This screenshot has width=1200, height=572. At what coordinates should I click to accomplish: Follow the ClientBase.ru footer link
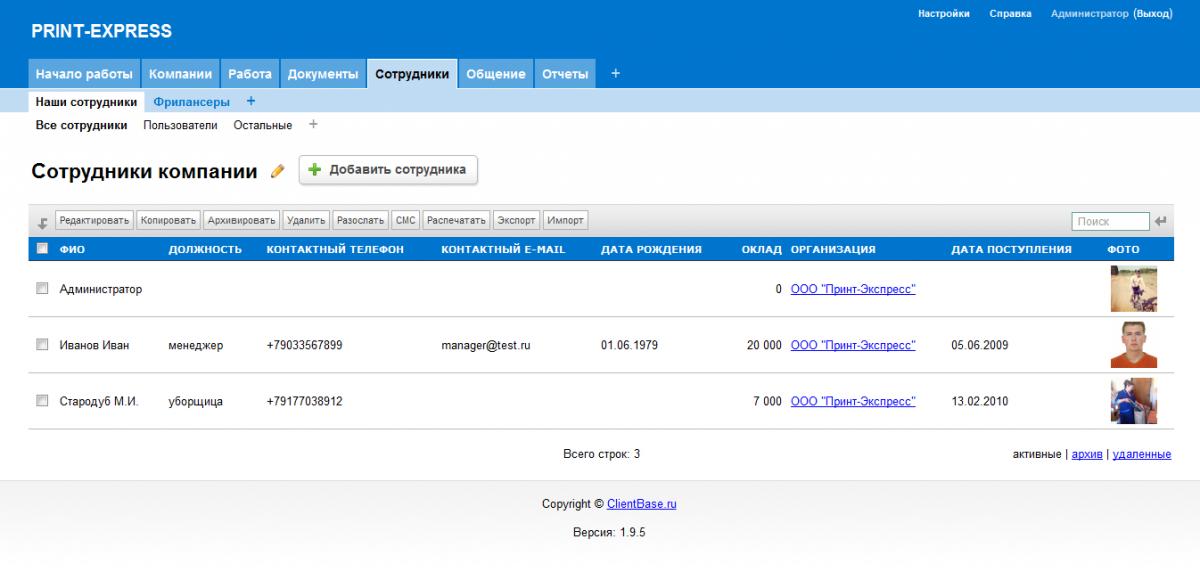641,504
